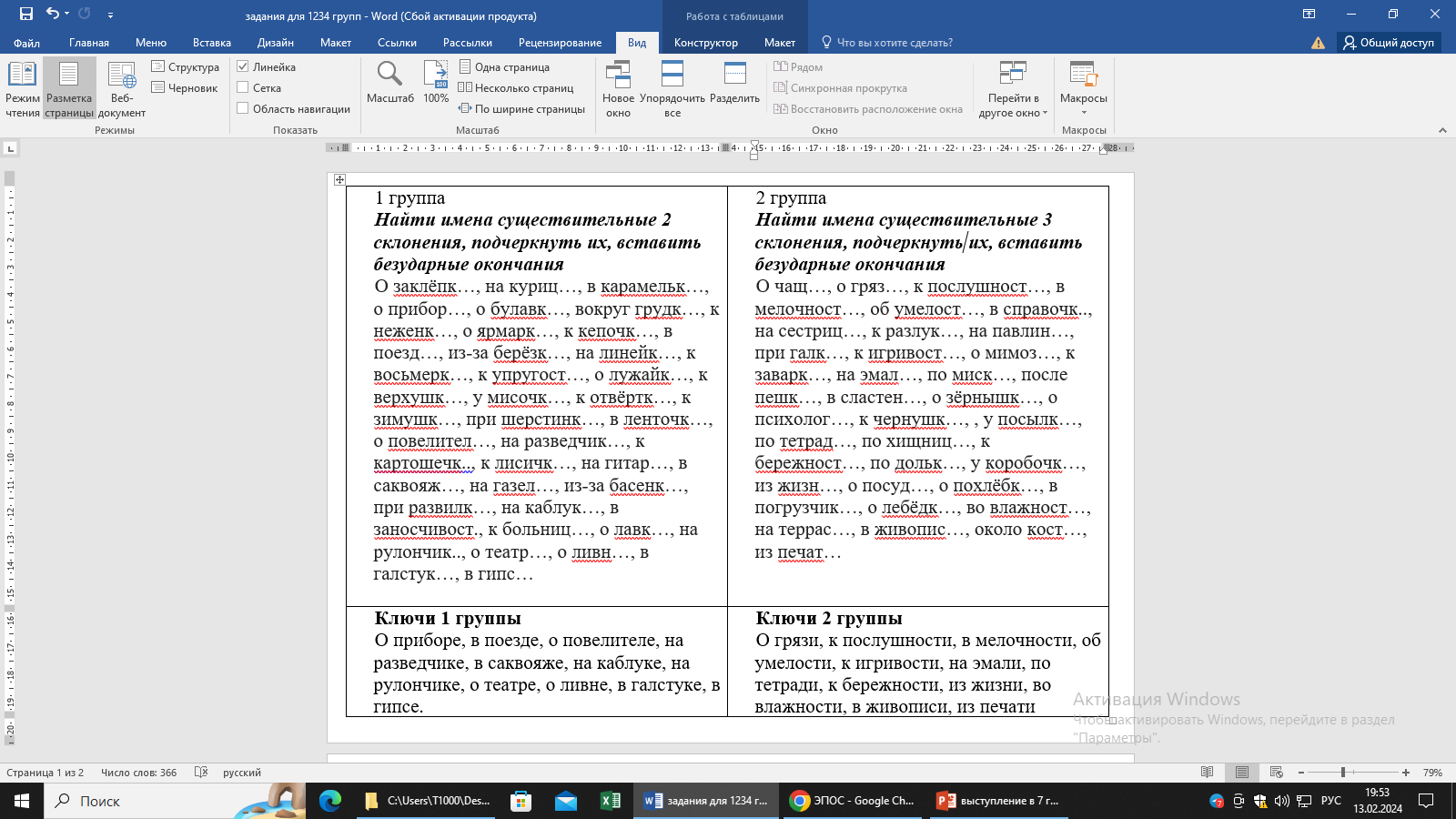This screenshot has width=1456, height=819.
Task: Collapse the ribbon with the arrow
Action: coord(1442,130)
